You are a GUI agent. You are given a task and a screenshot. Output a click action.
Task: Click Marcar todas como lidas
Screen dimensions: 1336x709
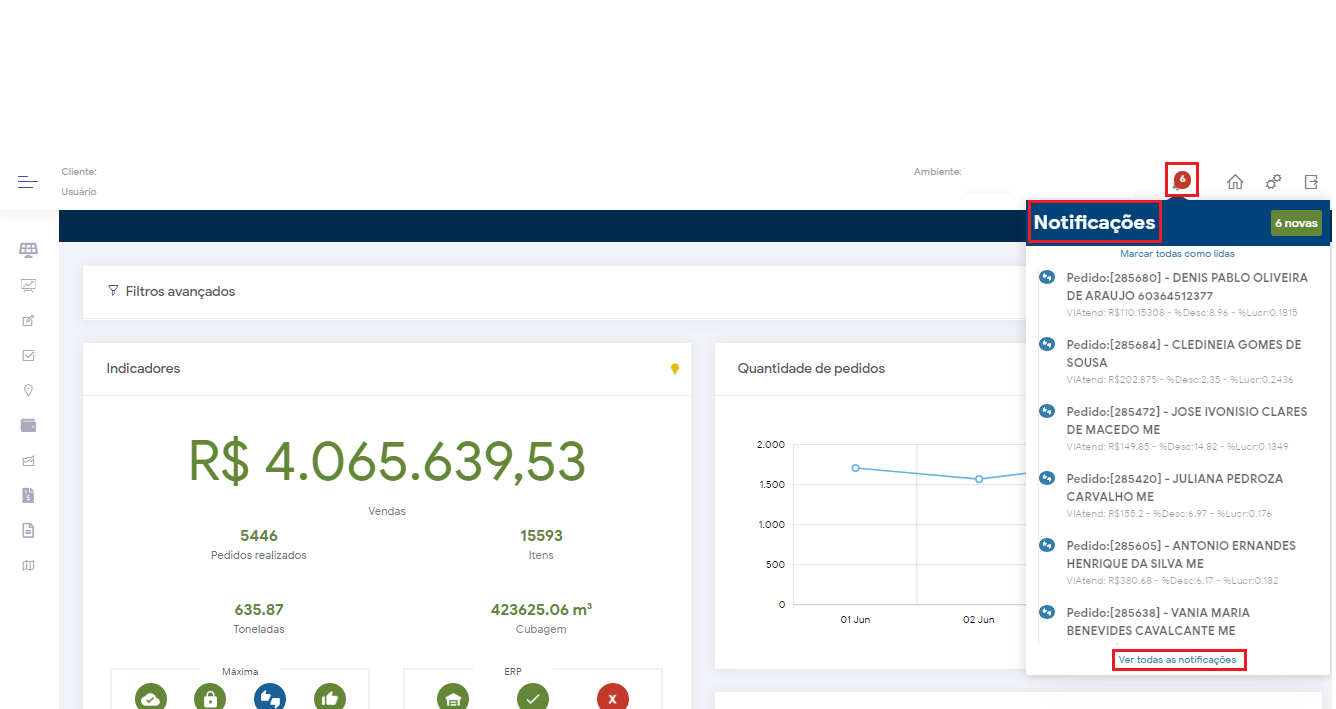(1177, 254)
